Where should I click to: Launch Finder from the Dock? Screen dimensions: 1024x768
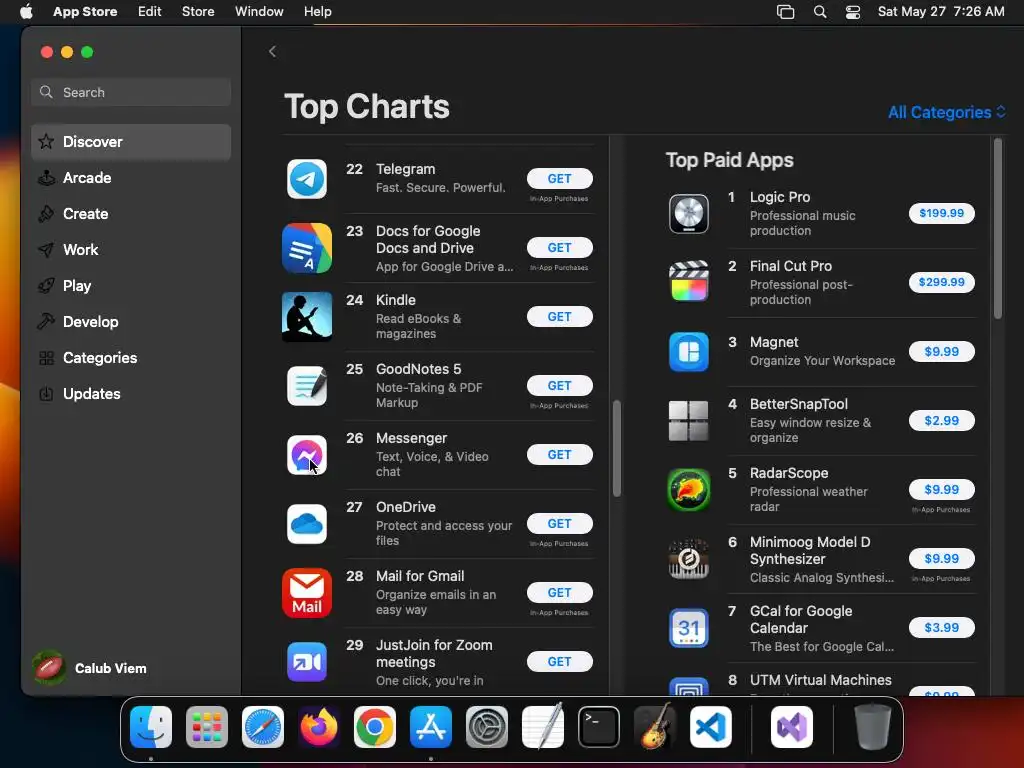(151, 727)
